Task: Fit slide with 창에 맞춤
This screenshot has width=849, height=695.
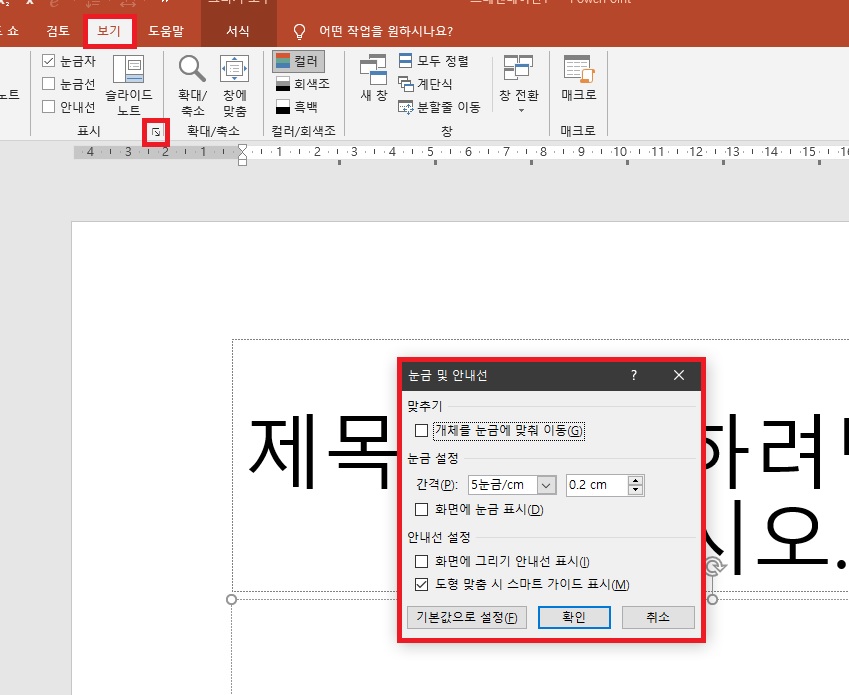Action: click(234, 85)
